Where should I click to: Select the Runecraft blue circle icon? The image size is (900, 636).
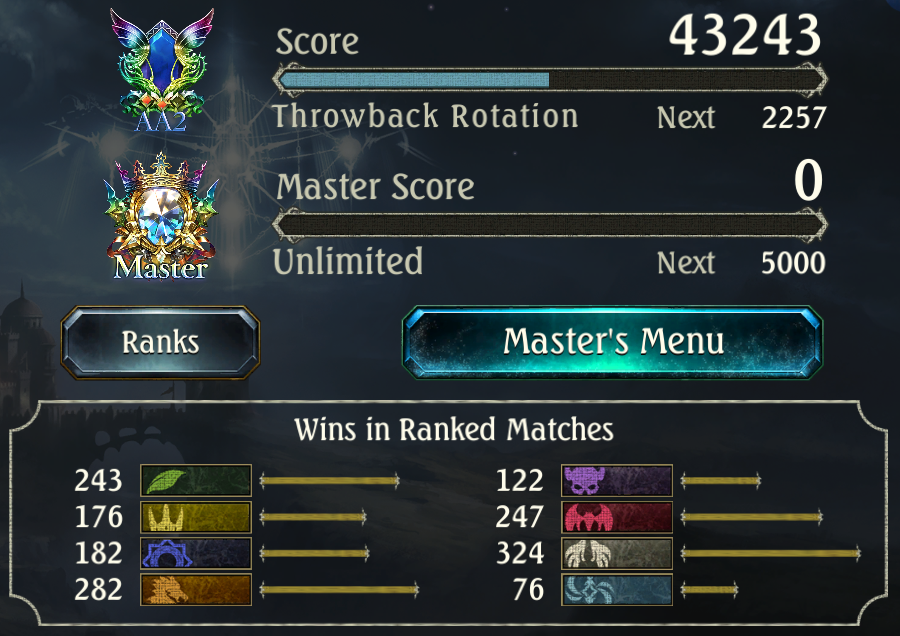(x=196, y=553)
